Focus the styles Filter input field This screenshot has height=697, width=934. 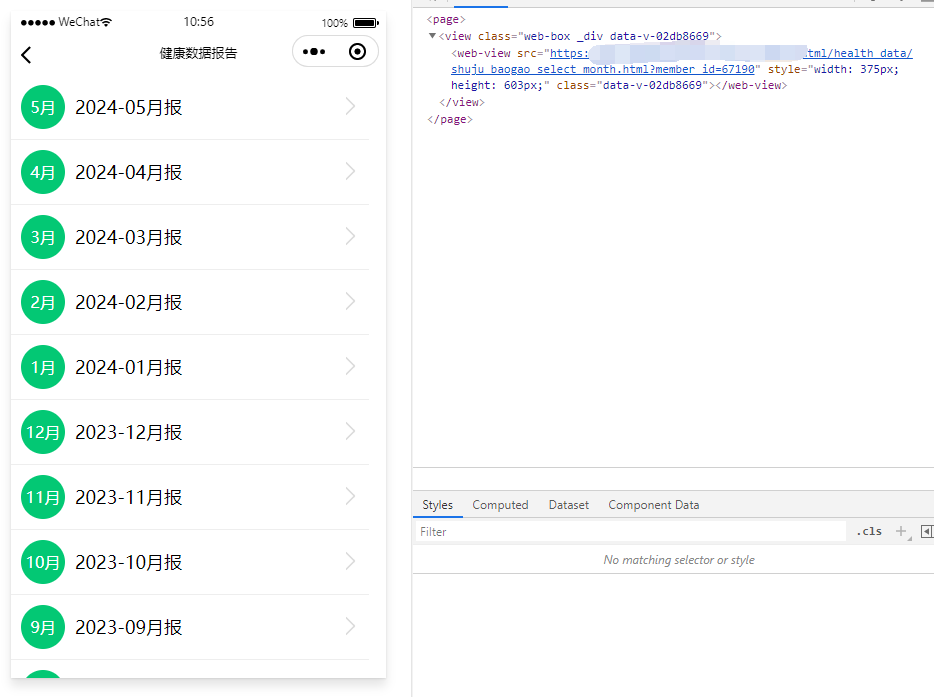pos(630,531)
